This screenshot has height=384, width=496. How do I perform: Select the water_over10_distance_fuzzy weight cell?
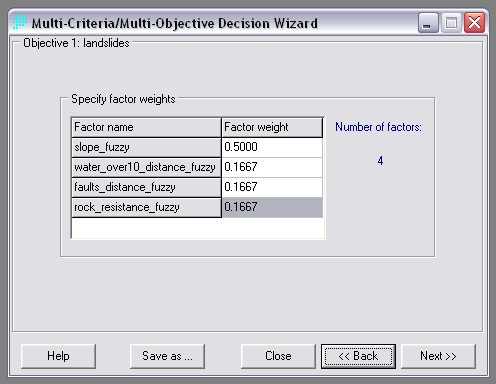coord(272,167)
